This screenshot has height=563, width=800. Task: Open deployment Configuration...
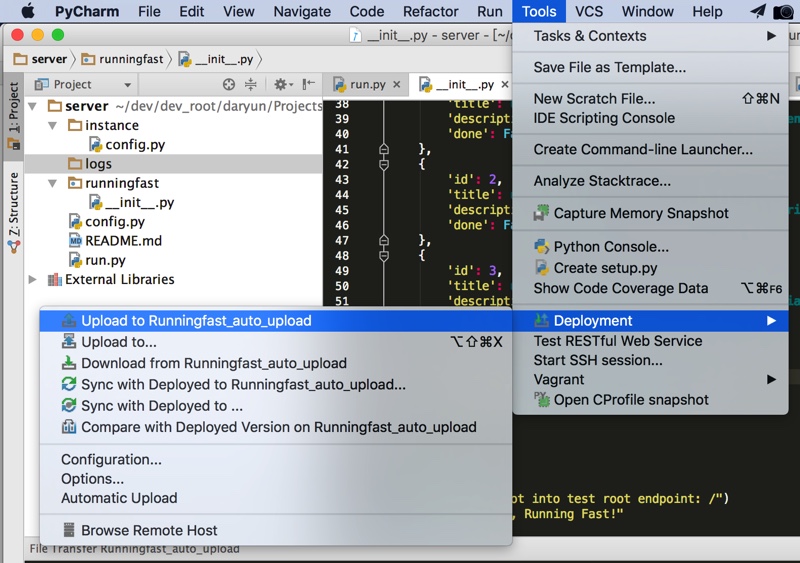click(x=111, y=459)
